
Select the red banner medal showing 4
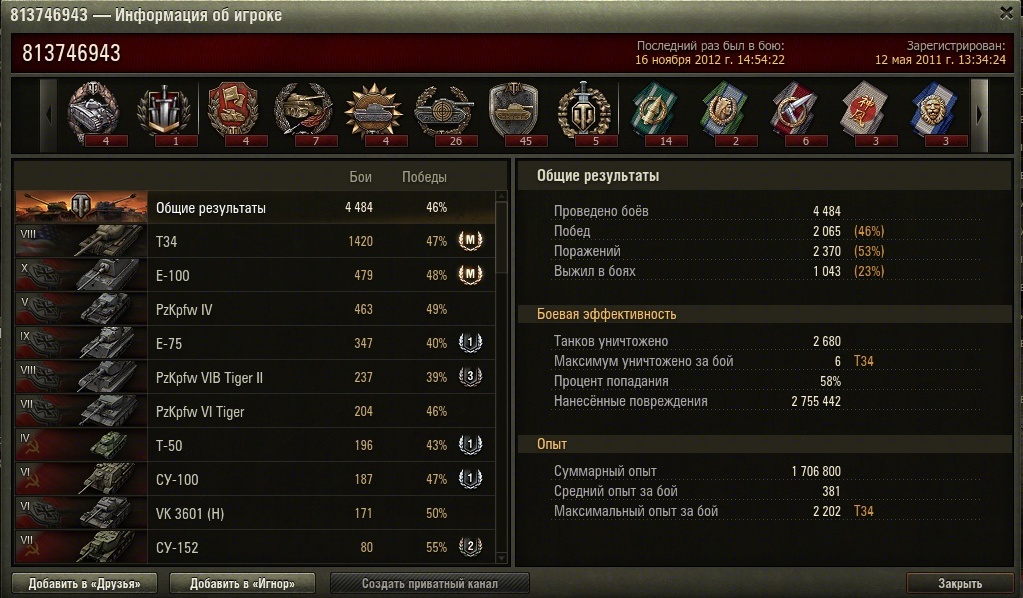234,111
